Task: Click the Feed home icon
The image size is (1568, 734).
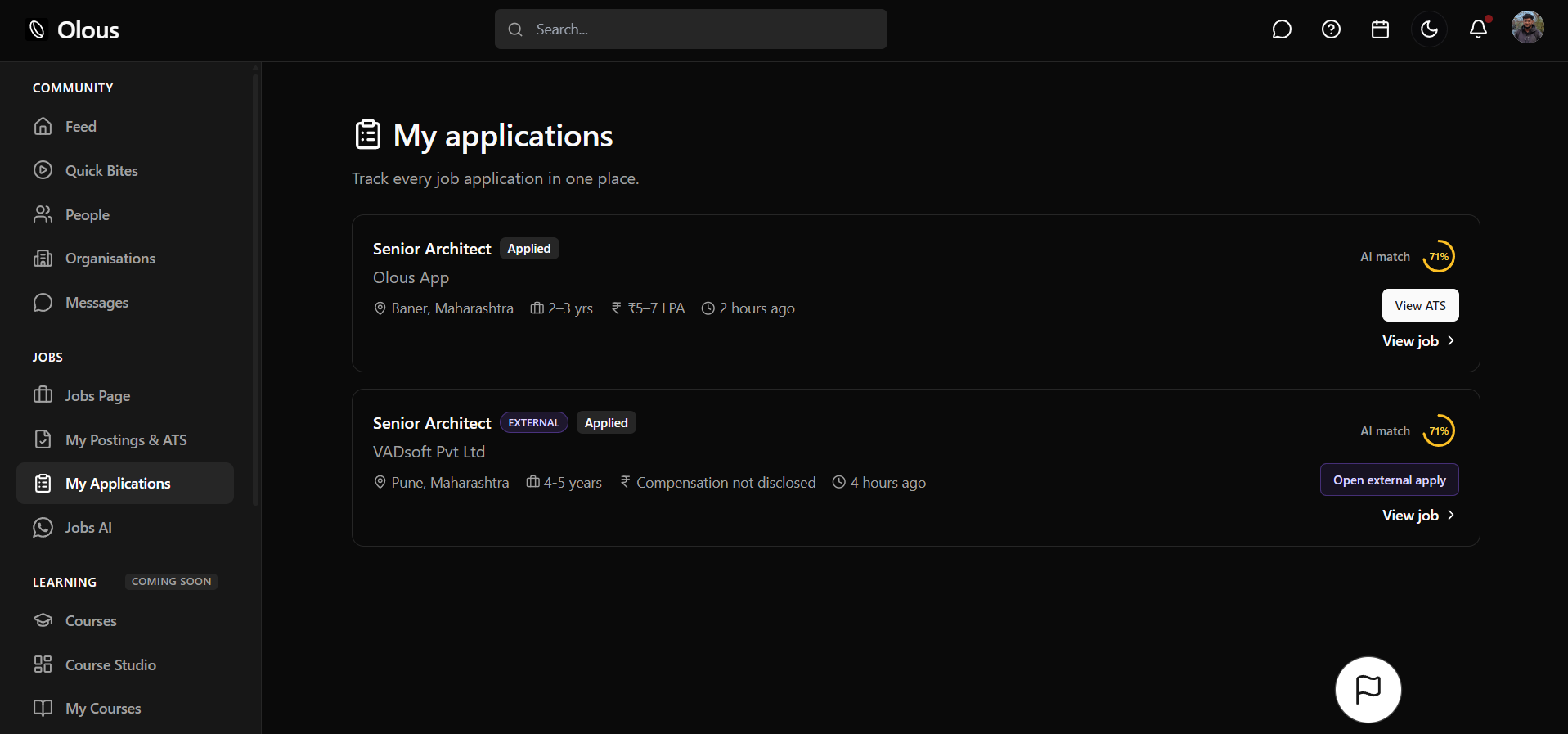Action: (43, 126)
